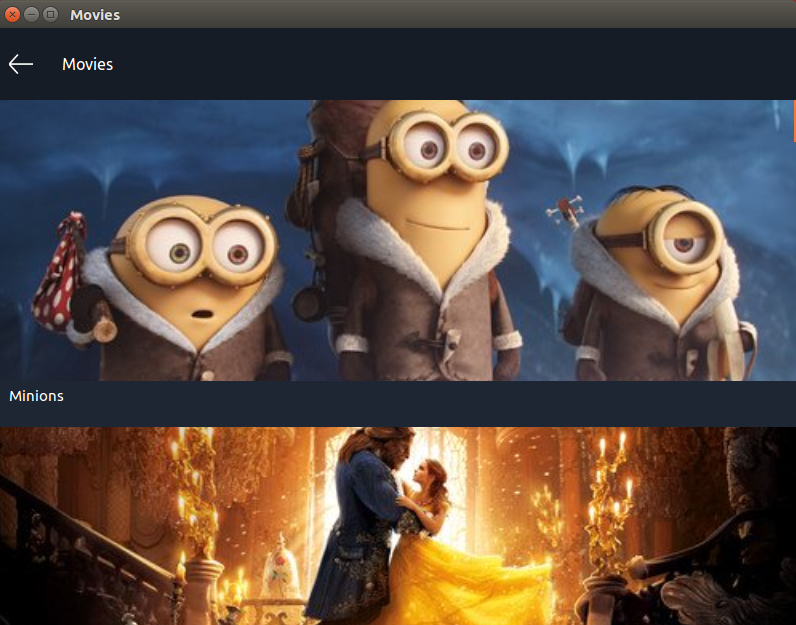The image size is (796, 625).
Task: Go back using the left arrow
Action: [x=21, y=64]
